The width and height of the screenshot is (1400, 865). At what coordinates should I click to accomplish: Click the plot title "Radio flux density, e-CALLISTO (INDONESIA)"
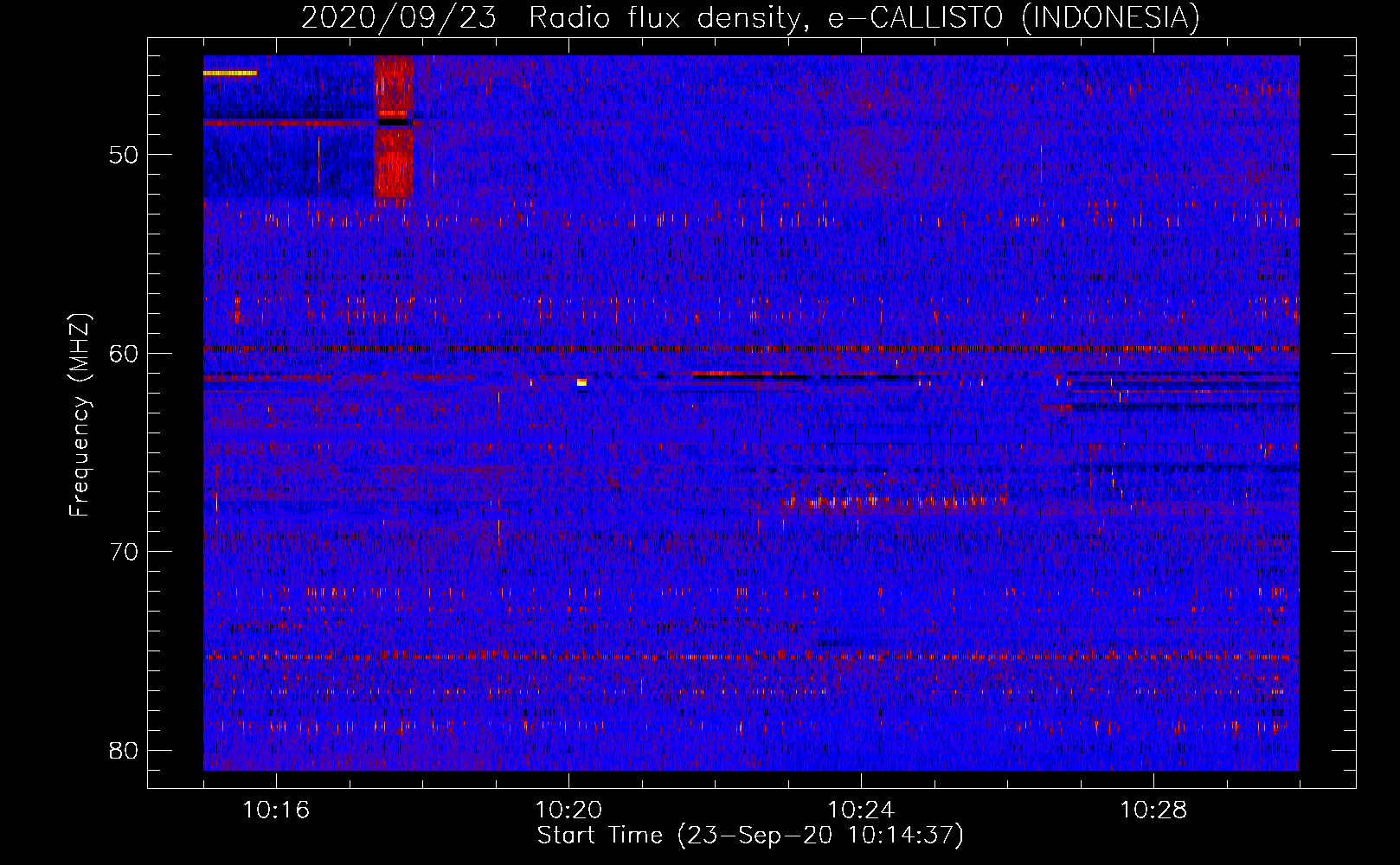[x=864, y=17]
